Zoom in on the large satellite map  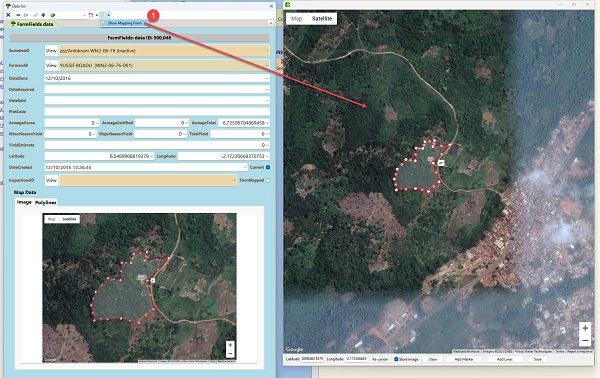(585, 328)
